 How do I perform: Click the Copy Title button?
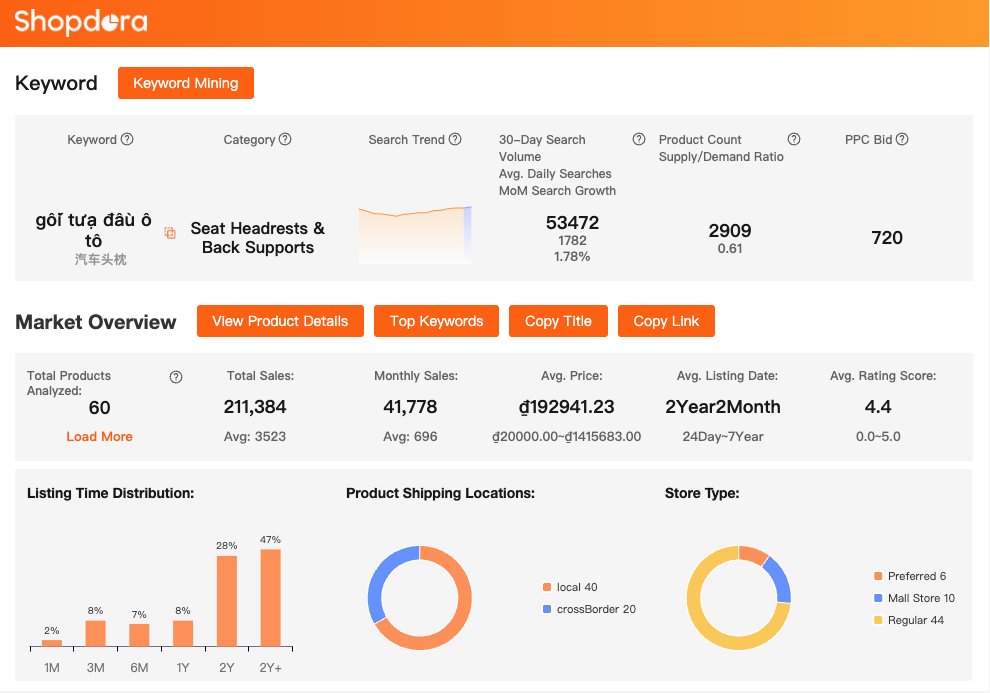pyautogui.click(x=558, y=321)
